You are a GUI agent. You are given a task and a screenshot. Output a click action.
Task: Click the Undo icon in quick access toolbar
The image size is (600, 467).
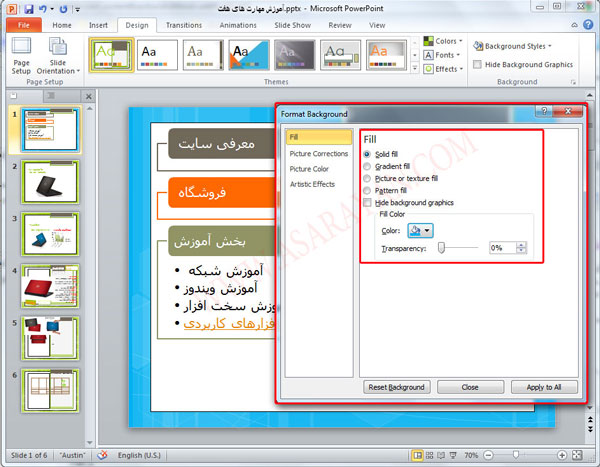(41, 8)
